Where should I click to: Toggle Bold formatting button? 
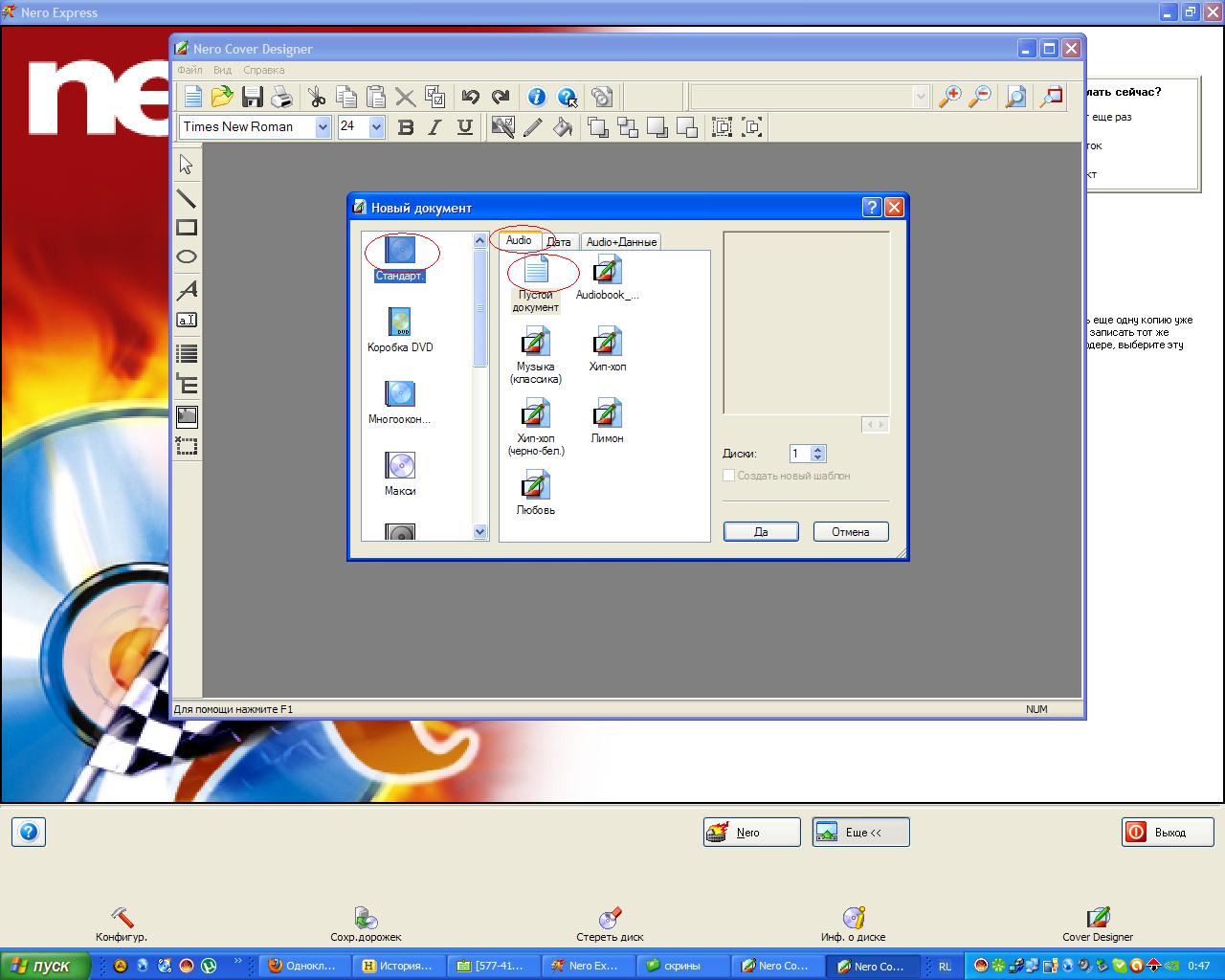[x=406, y=126]
